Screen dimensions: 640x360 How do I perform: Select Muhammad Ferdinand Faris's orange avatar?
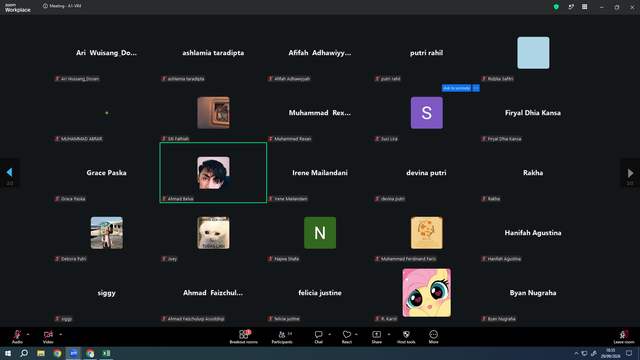(427, 233)
